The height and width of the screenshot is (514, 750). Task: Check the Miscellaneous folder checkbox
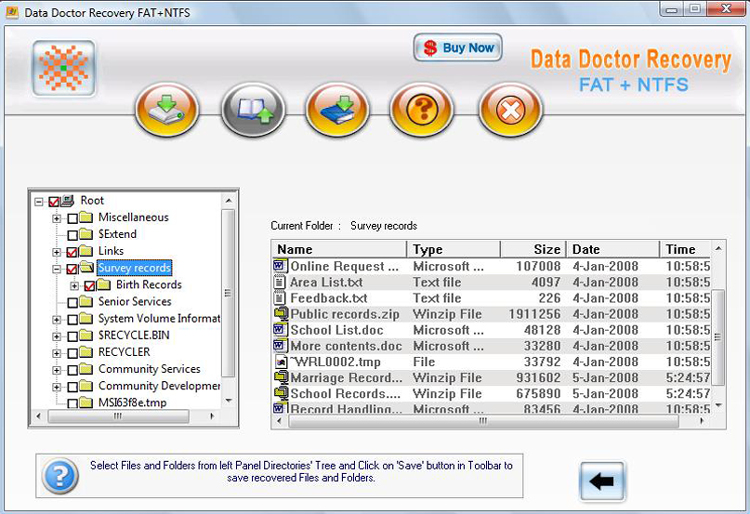coord(72,219)
